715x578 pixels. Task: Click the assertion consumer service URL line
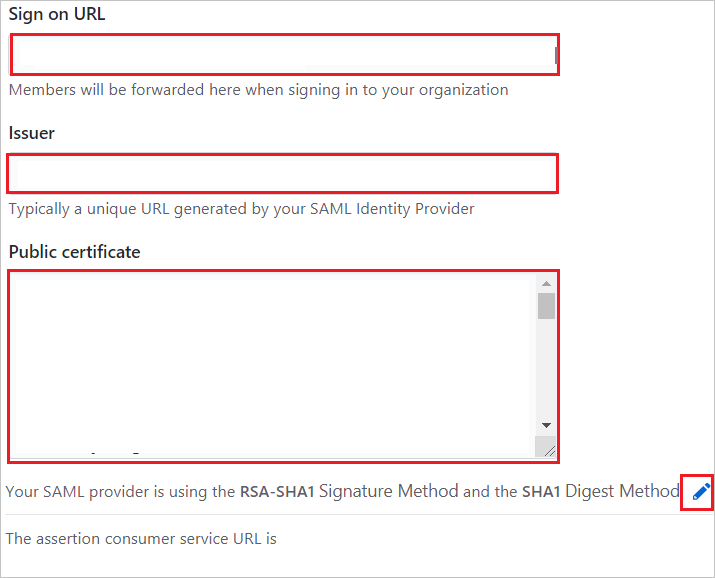tap(141, 538)
